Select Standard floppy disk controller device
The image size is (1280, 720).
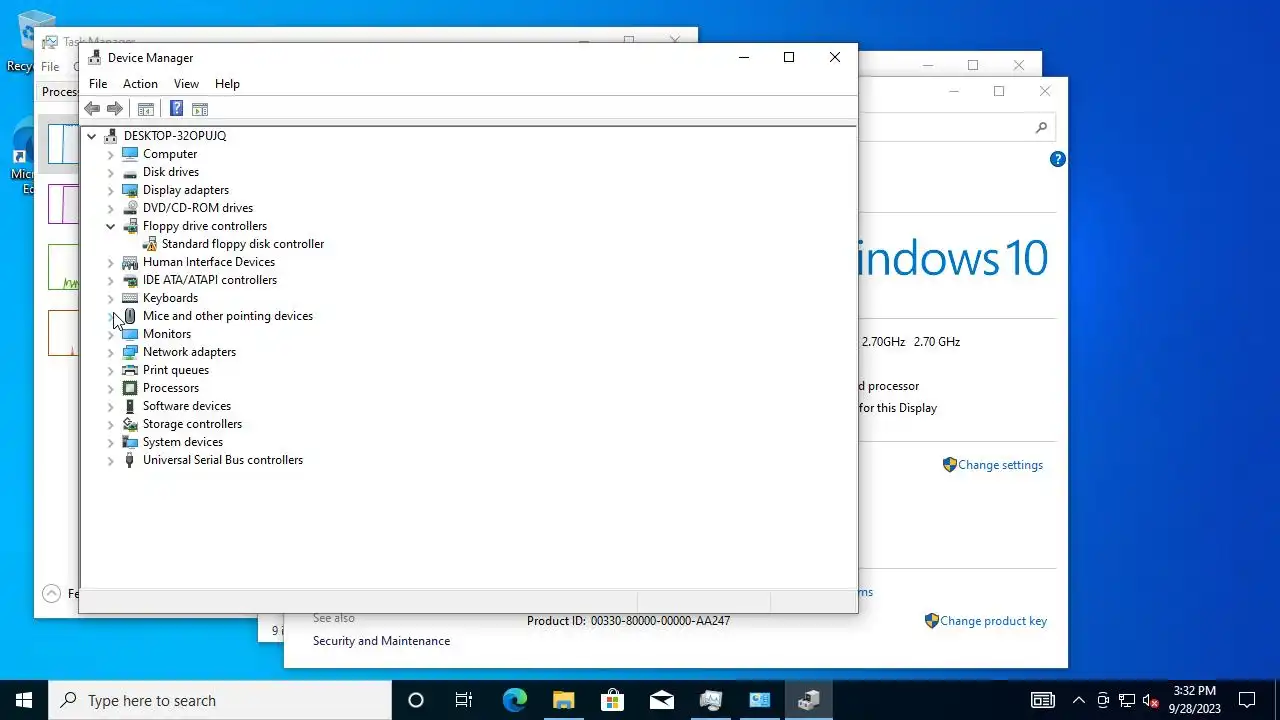point(243,244)
